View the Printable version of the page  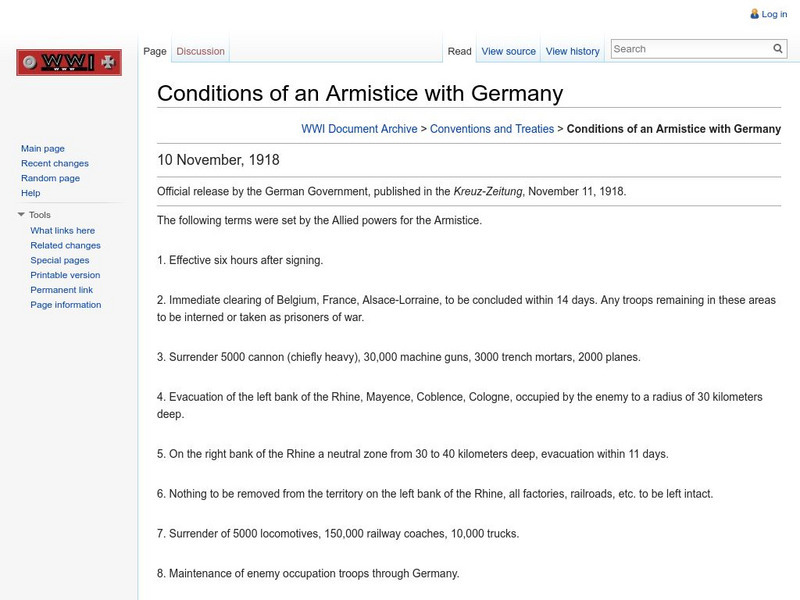point(65,274)
